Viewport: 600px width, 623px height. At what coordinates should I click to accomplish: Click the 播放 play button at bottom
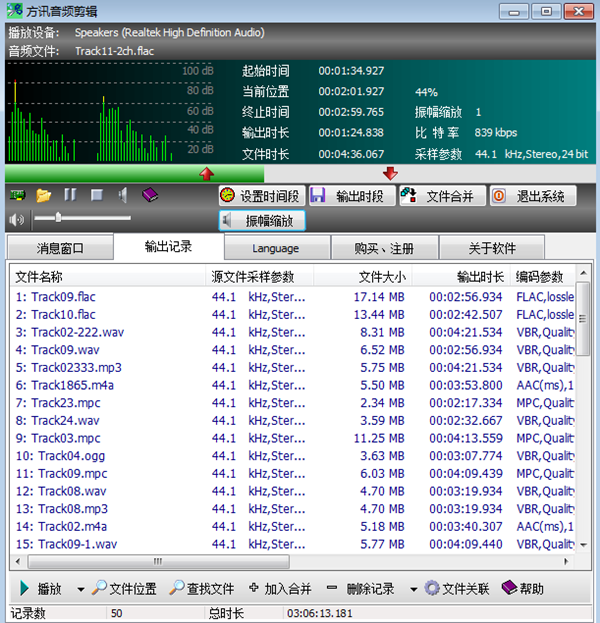[41, 588]
